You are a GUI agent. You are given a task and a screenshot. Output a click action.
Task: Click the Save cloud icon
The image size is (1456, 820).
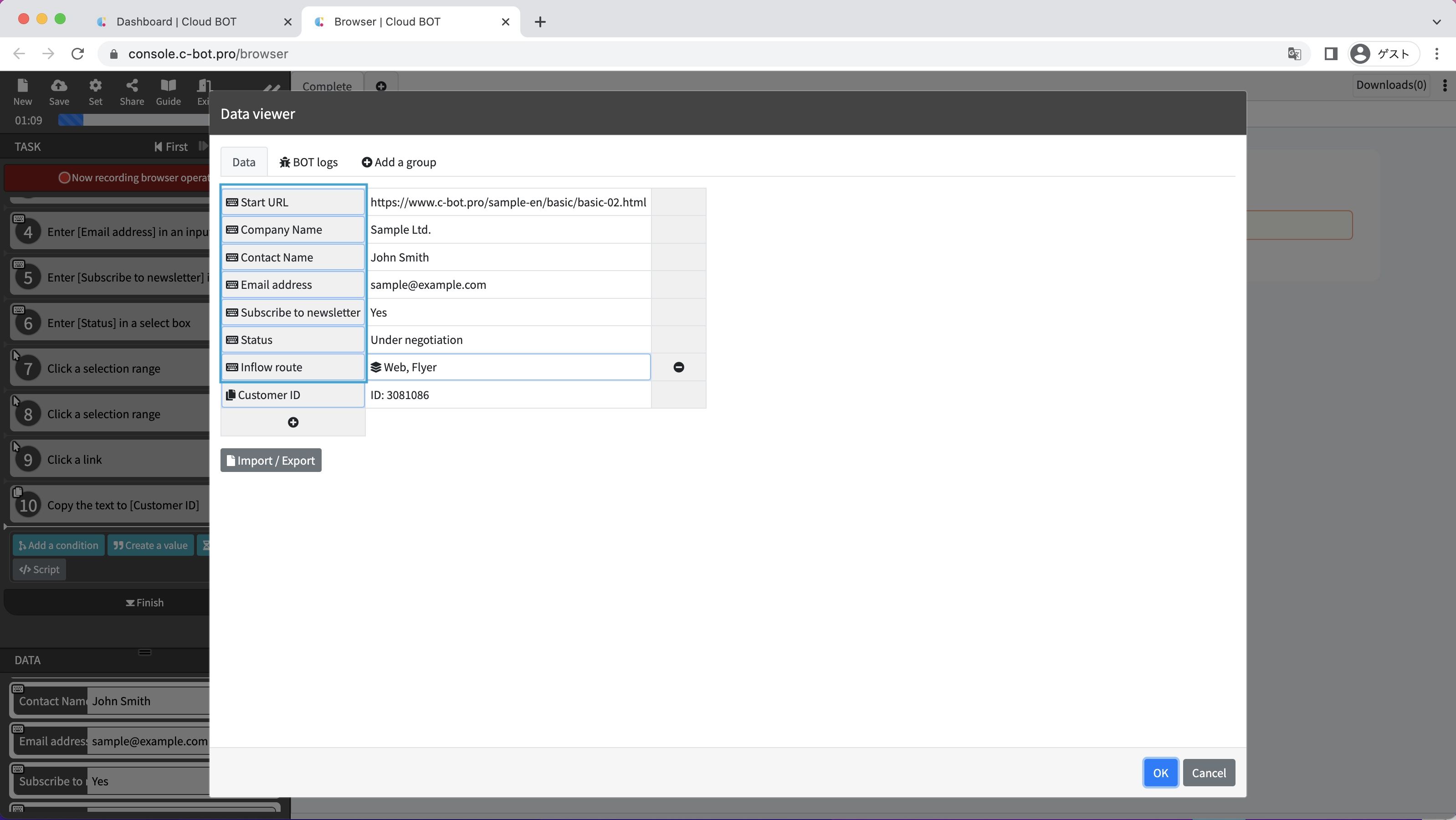[x=59, y=92]
